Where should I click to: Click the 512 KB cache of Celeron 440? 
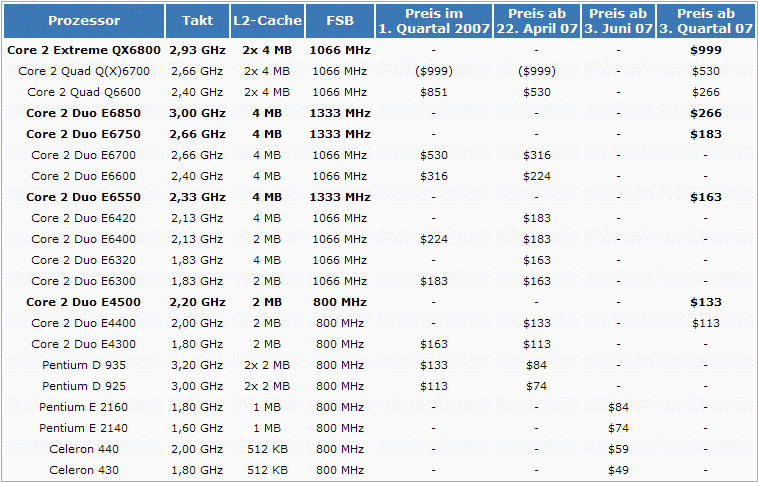pyautogui.click(x=267, y=449)
